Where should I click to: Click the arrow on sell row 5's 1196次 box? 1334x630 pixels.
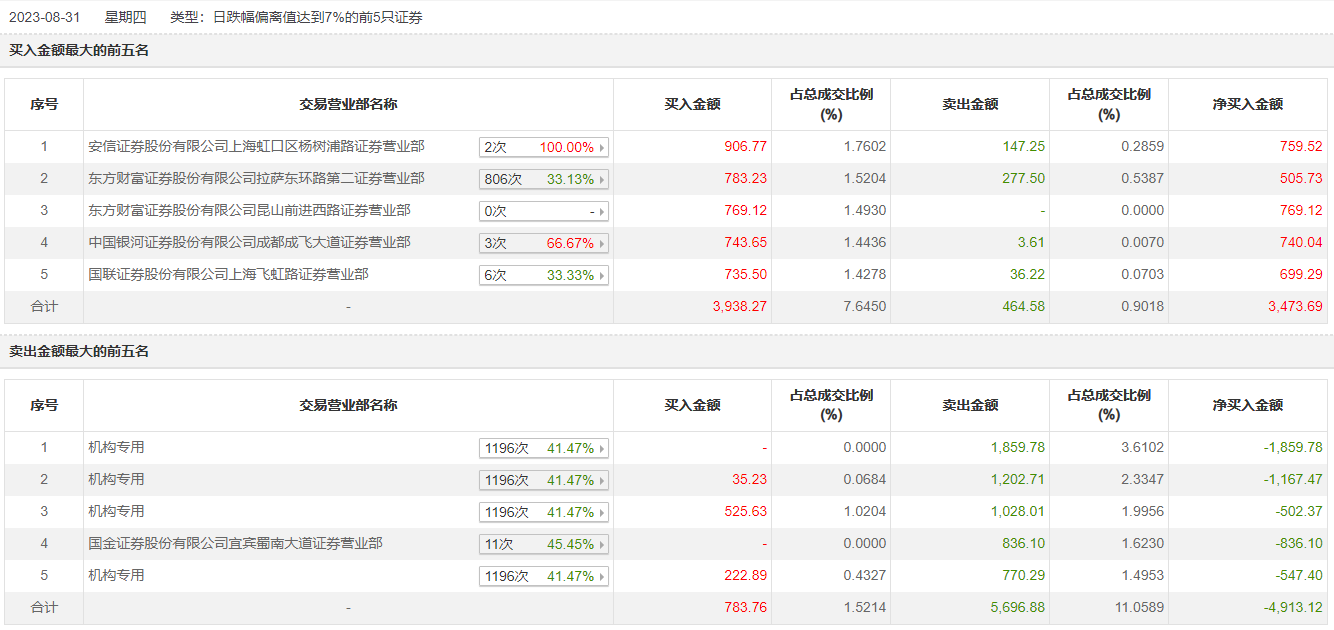[602, 577]
